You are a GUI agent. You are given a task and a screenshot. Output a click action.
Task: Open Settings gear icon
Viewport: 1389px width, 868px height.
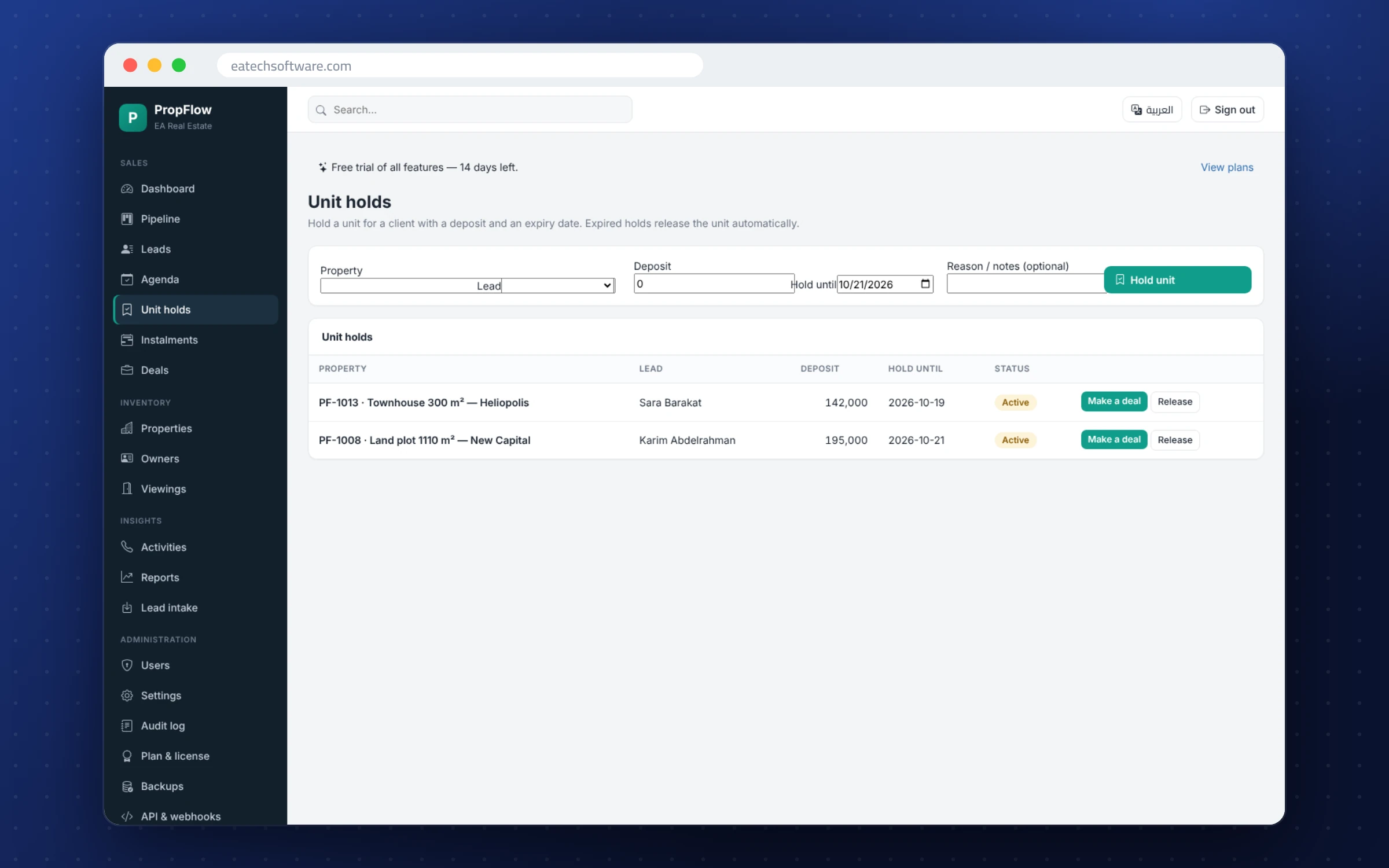click(x=127, y=696)
